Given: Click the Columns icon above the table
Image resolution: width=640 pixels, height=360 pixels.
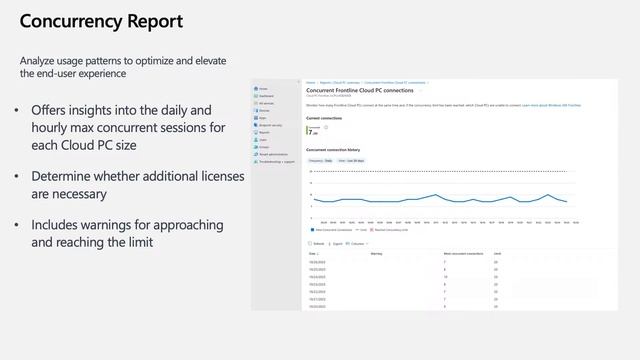Looking at the screenshot, I should 348,244.
